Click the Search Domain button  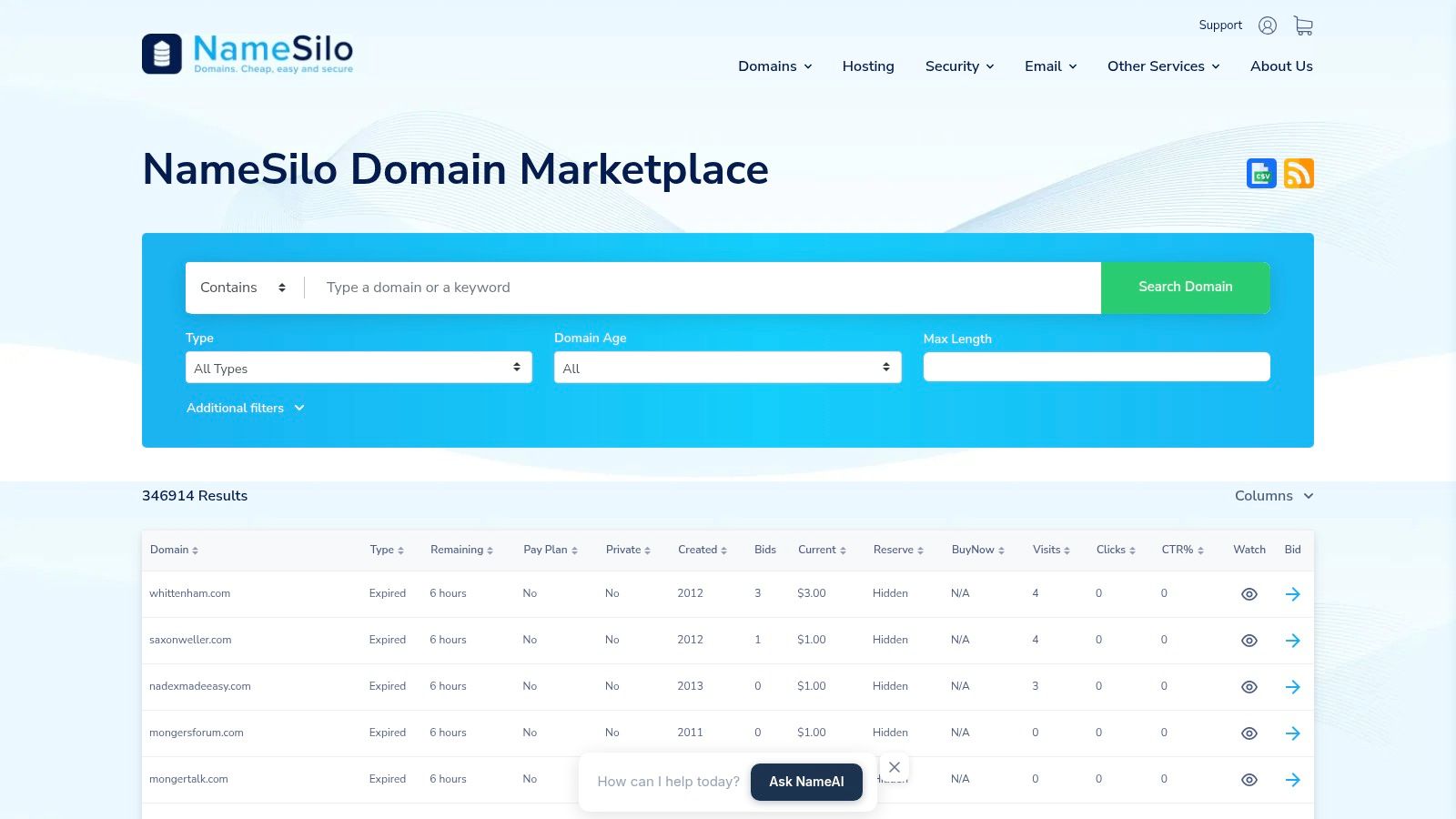coord(1185,287)
